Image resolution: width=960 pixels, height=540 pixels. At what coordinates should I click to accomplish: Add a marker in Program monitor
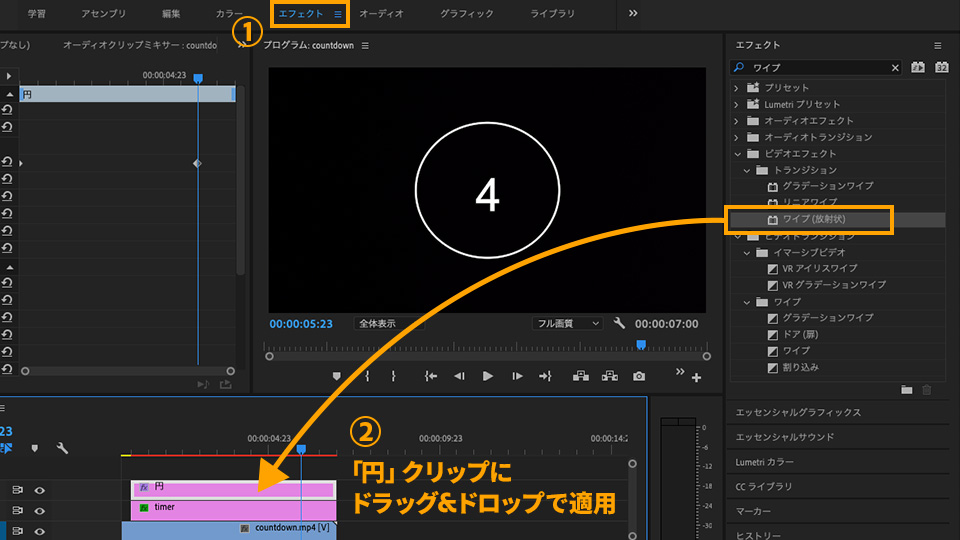point(336,377)
